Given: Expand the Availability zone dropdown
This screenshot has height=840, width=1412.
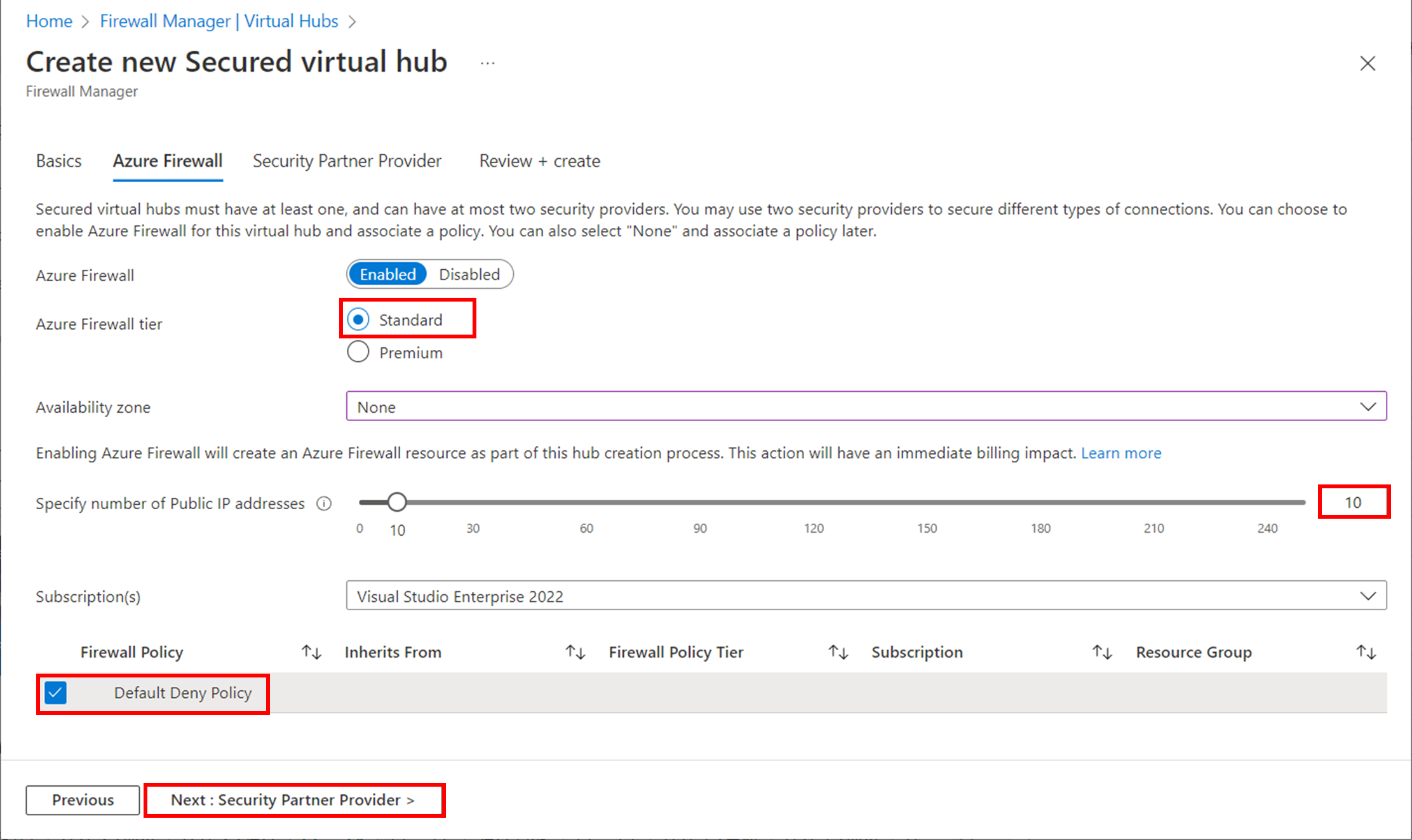Looking at the screenshot, I should pos(866,406).
